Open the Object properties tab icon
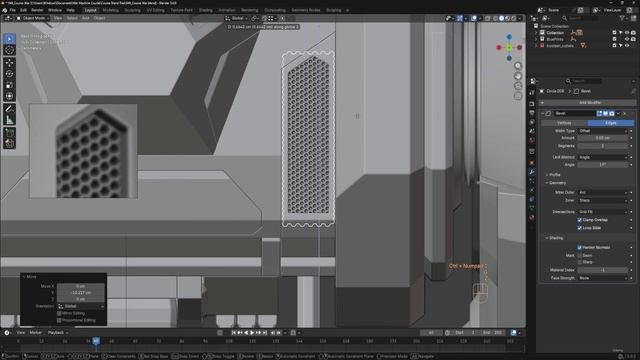640x360 pixels. tap(532, 162)
